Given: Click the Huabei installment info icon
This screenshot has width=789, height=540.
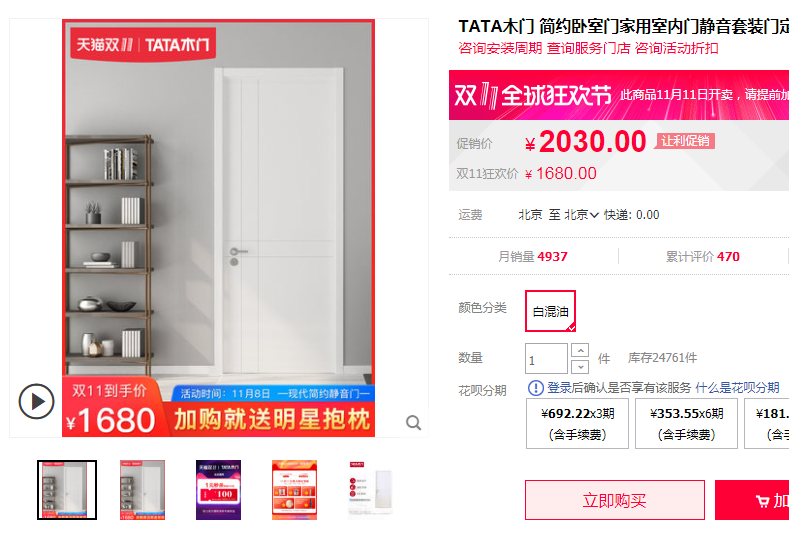Looking at the screenshot, I should tap(535, 388).
